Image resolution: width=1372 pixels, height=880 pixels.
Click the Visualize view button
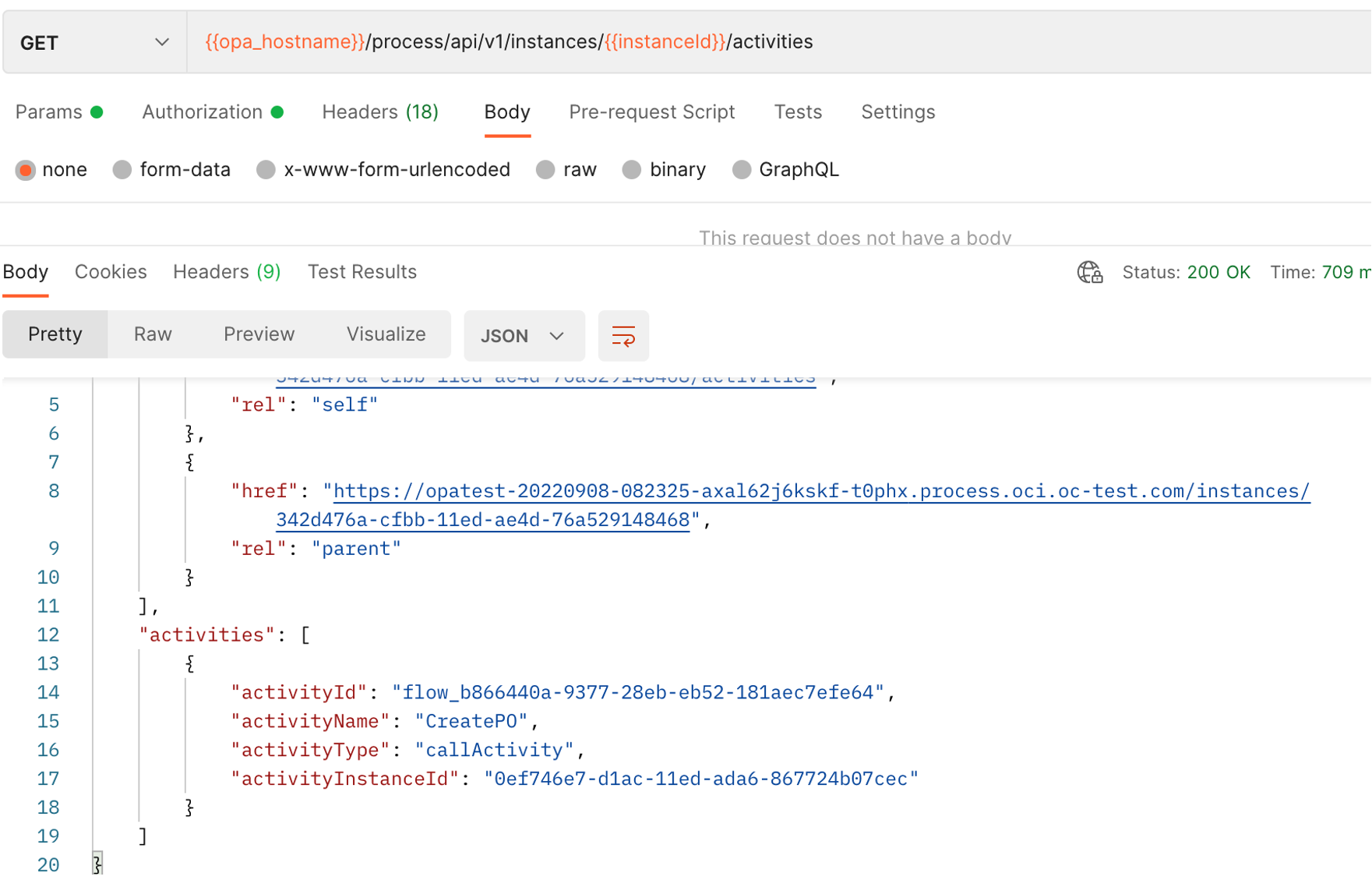point(386,334)
